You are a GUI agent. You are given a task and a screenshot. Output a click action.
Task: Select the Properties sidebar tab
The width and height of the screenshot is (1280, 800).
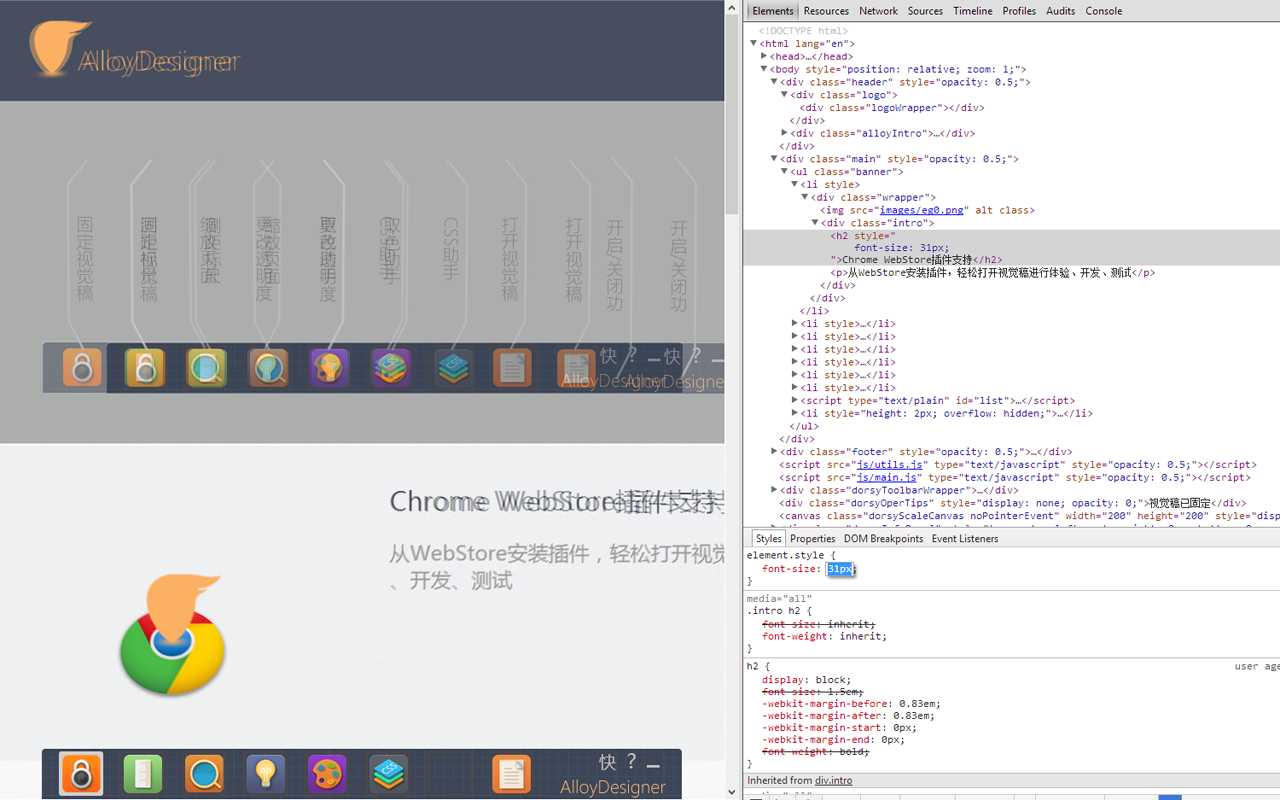pos(813,539)
